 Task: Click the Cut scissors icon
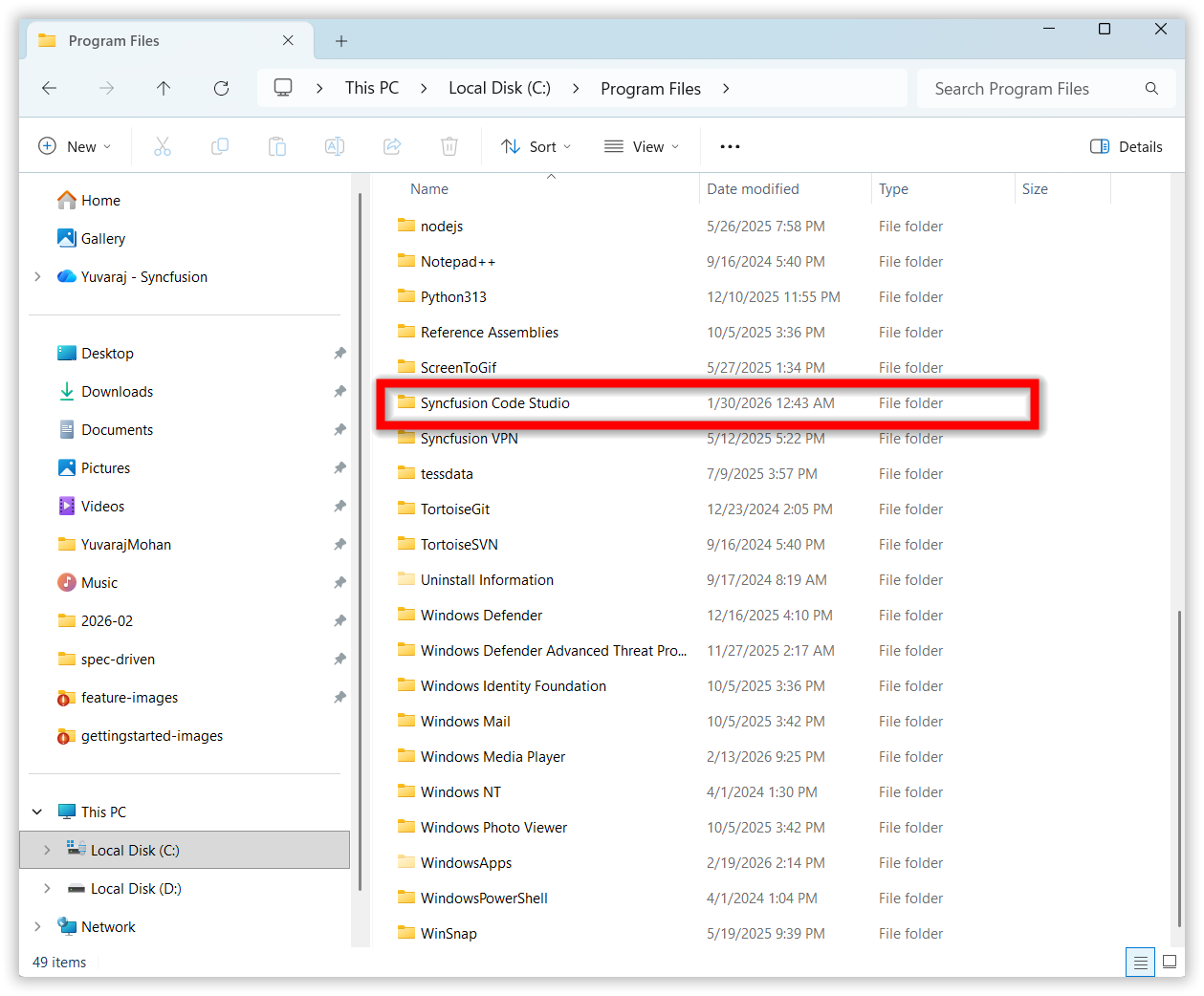pyautogui.click(x=163, y=146)
